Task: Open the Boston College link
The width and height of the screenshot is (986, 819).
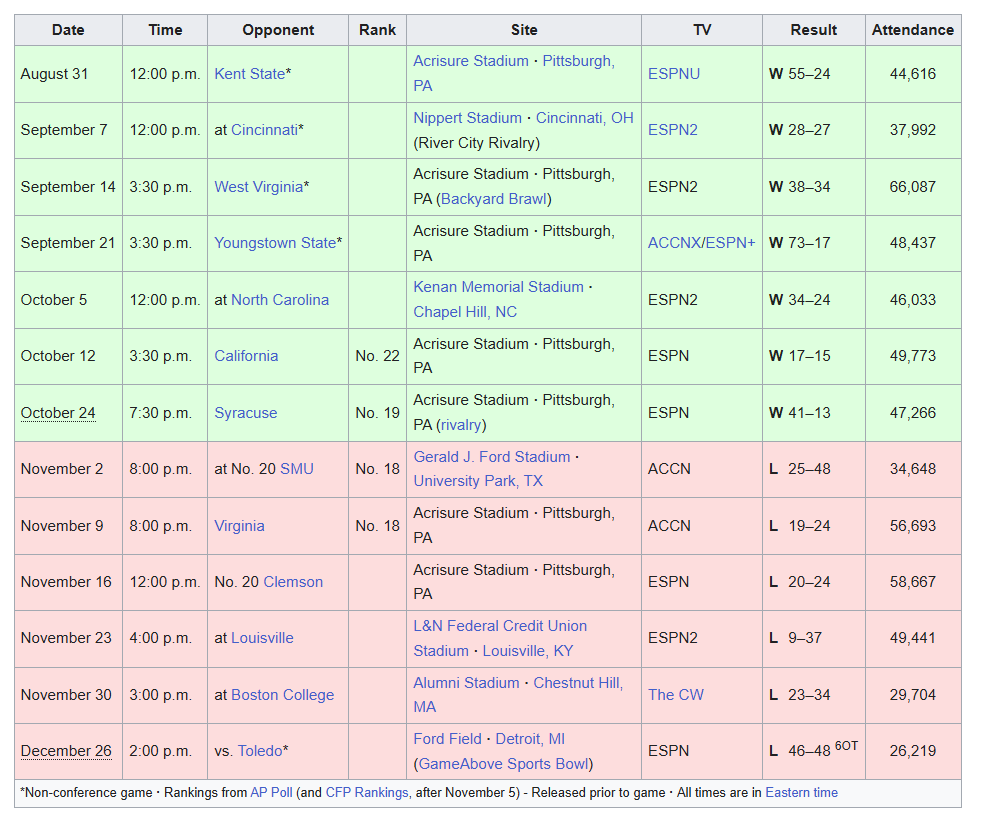Action: click(x=282, y=694)
